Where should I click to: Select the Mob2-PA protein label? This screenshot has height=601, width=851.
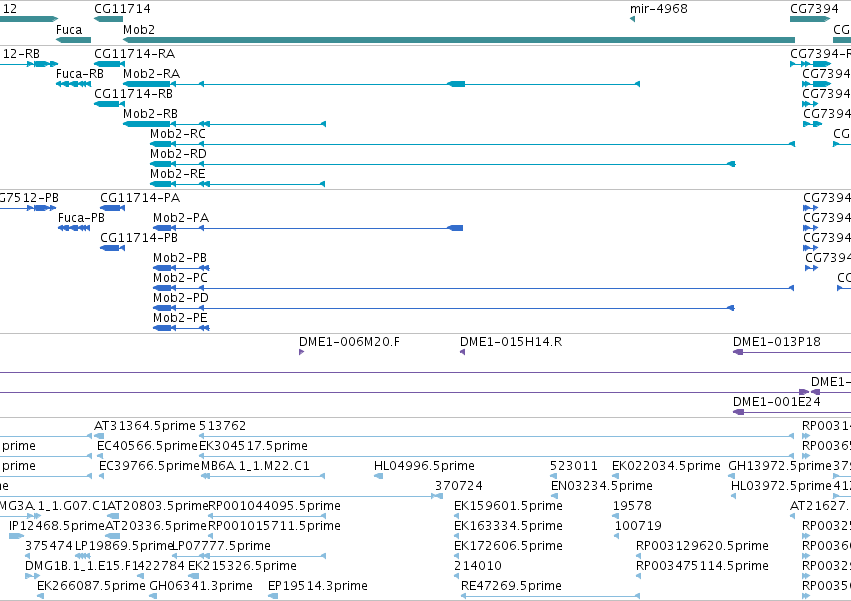point(181,218)
